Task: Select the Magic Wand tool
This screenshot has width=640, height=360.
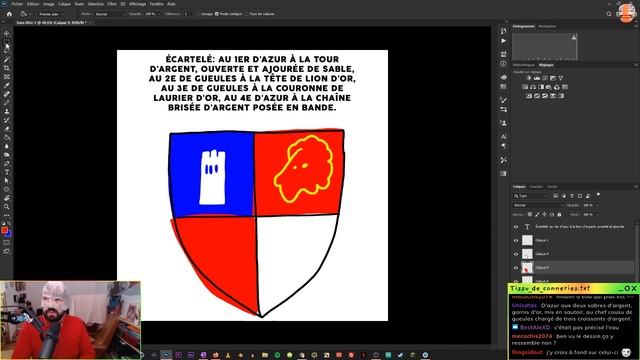Action: (x=7, y=60)
